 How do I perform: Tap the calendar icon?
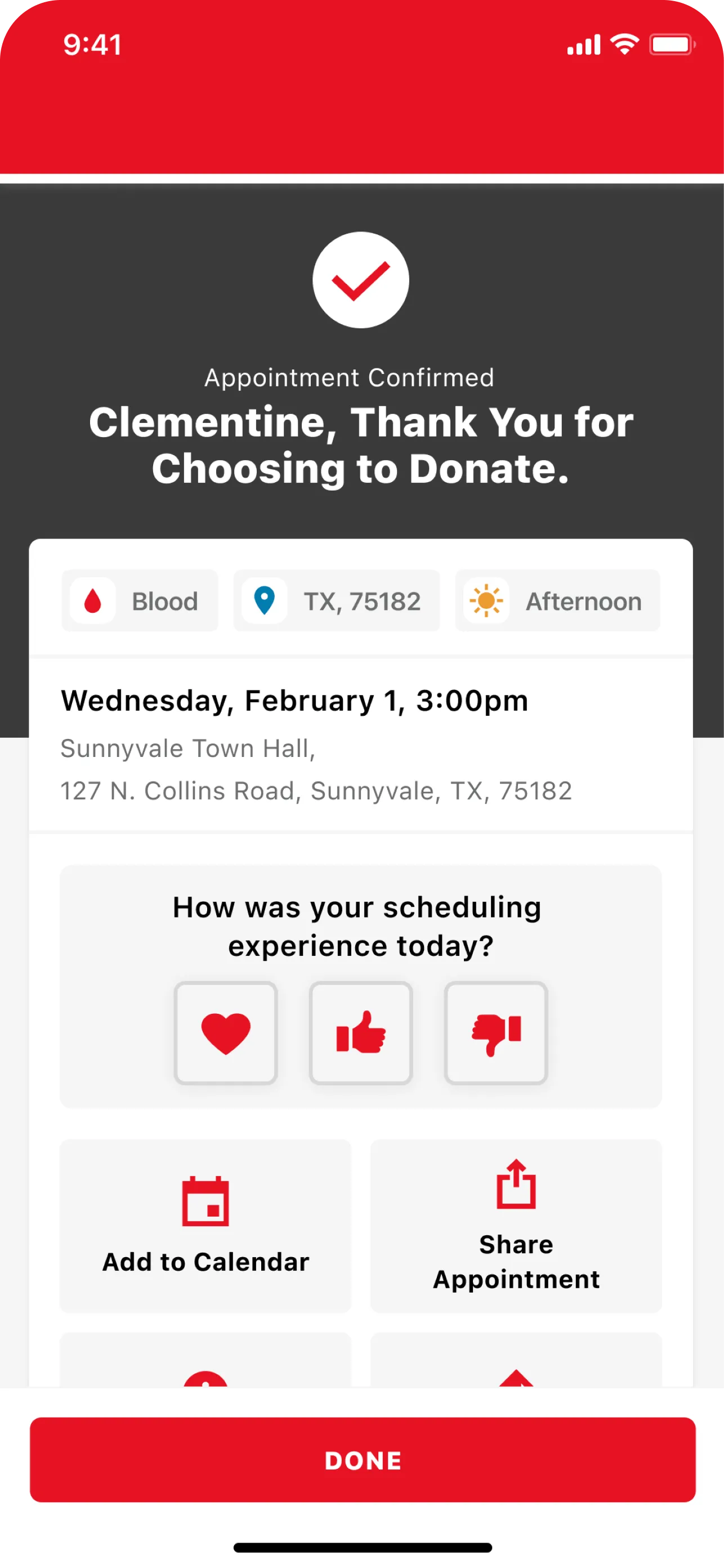(x=205, y=1201)
